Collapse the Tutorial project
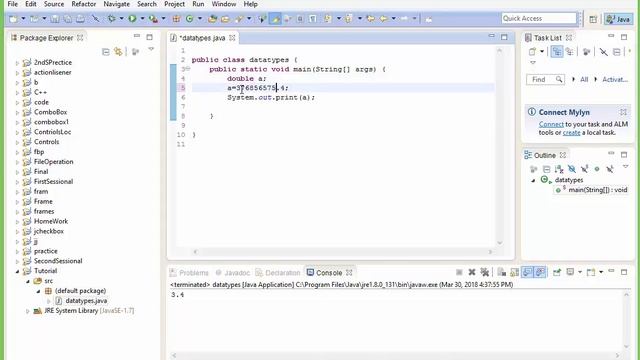The height and width of the screenshot is (360, 640). [18, 271]
